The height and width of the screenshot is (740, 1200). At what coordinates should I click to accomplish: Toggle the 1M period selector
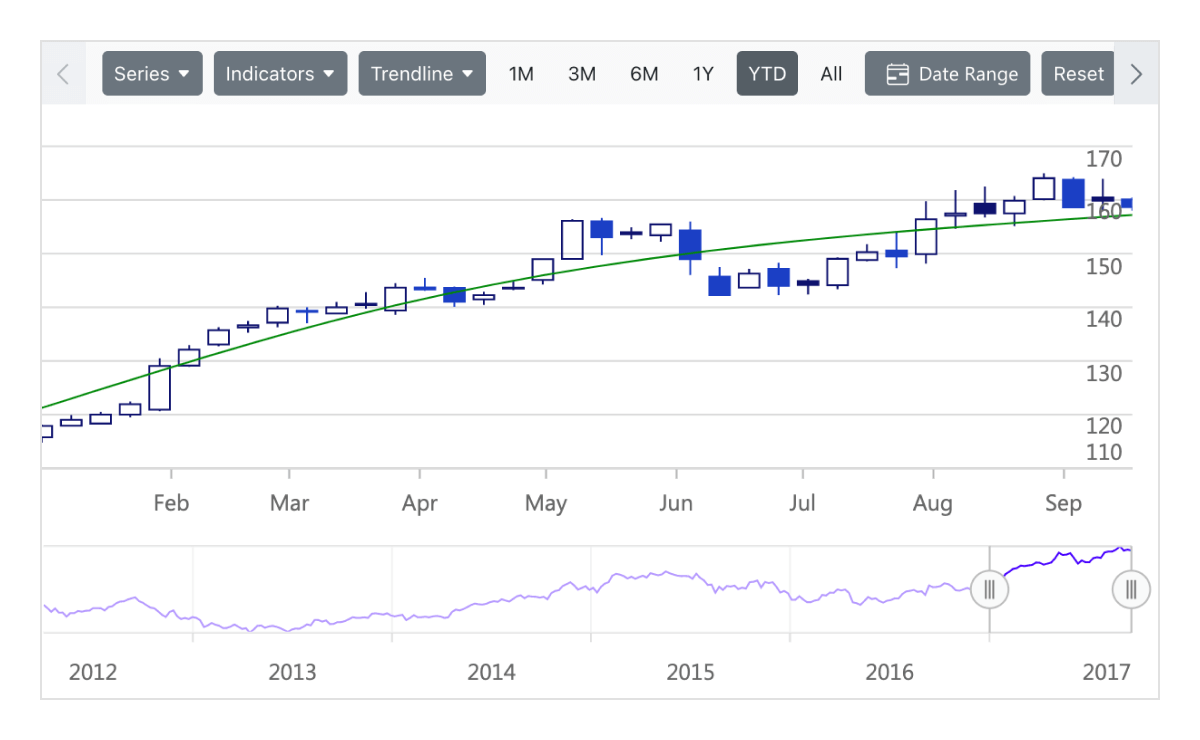tap(521, 73)
